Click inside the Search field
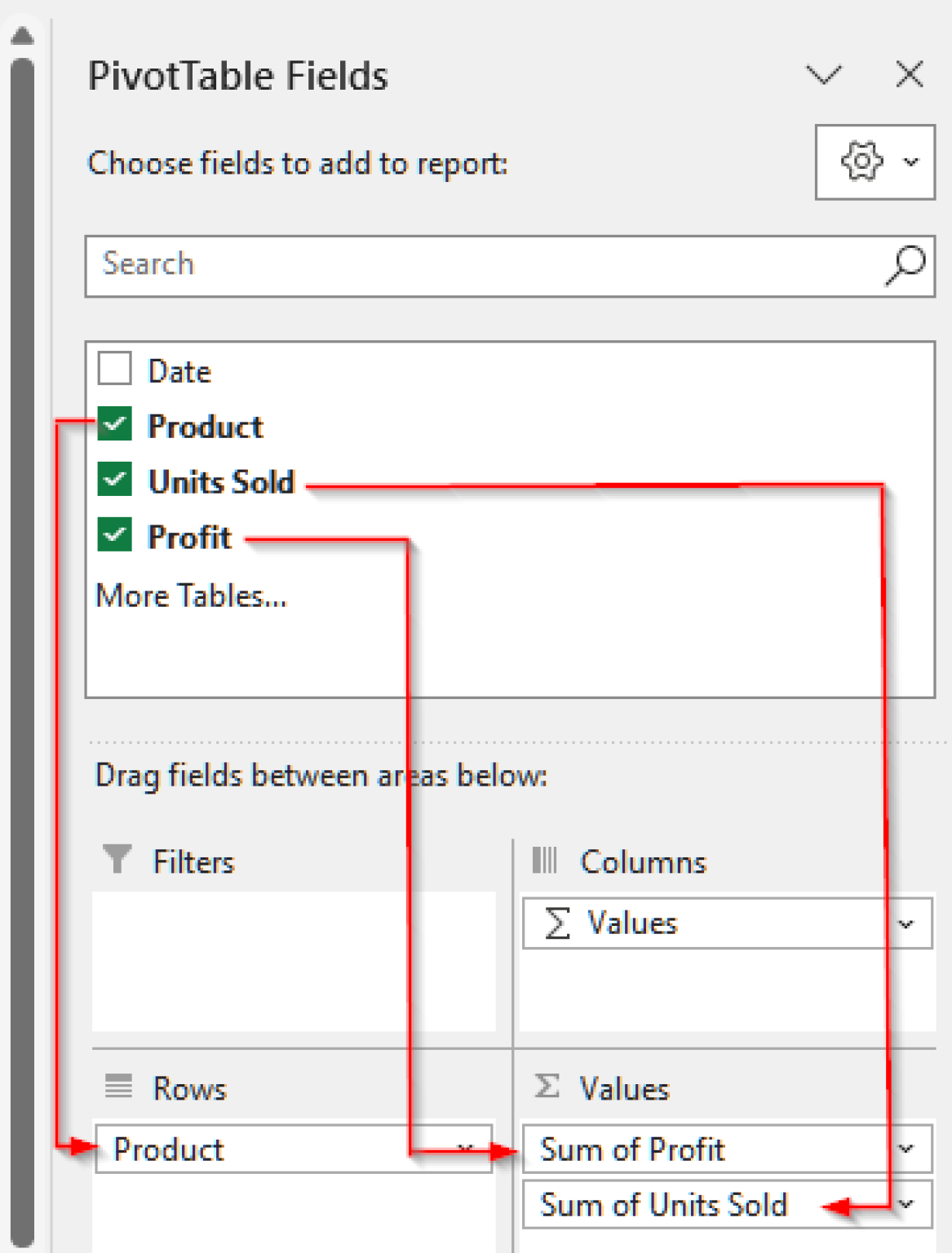This screenshot has height=1253, width=952. click(326, 263)
